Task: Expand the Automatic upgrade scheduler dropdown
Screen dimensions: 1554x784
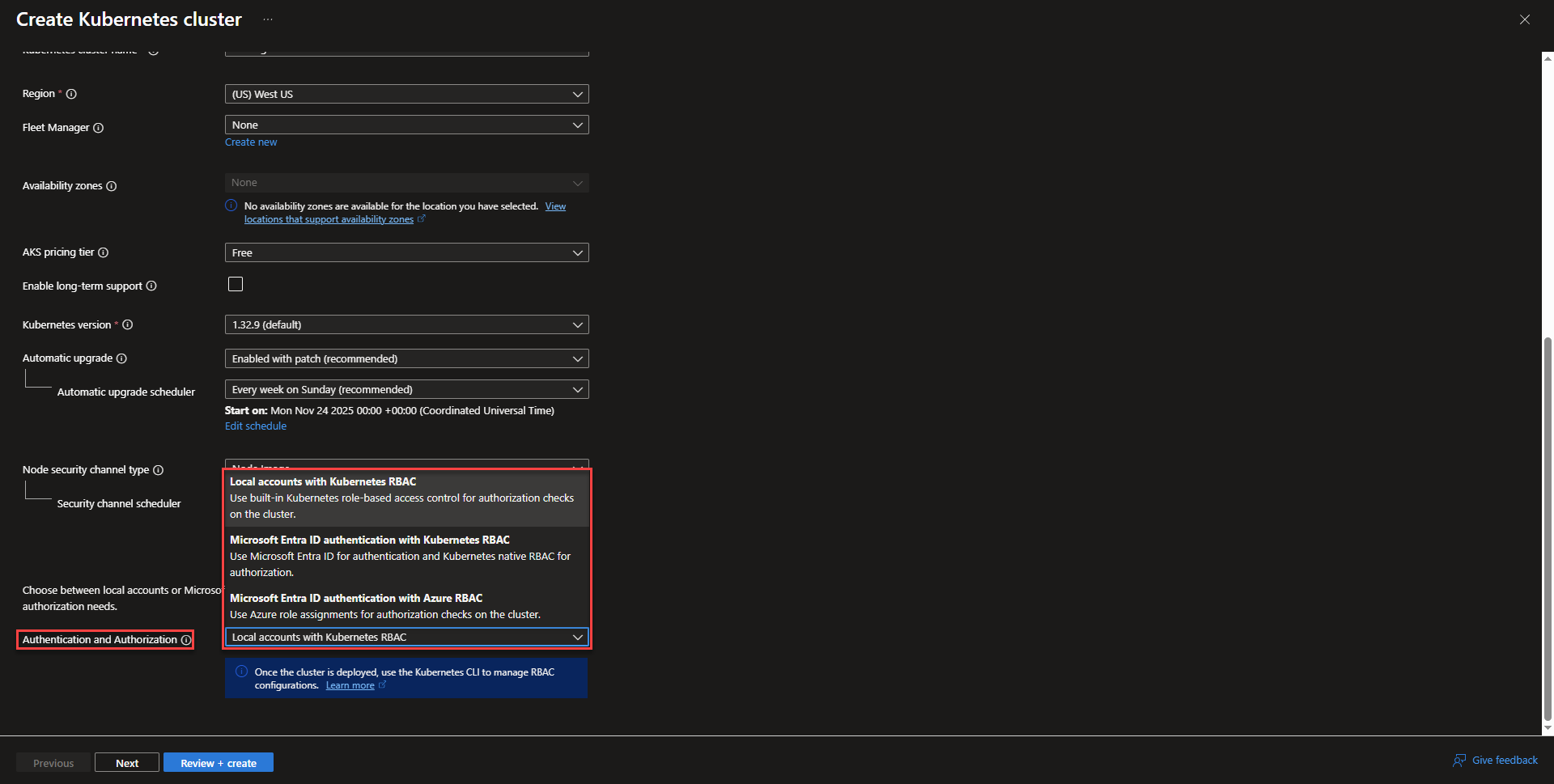Action: tap(406, 389)
